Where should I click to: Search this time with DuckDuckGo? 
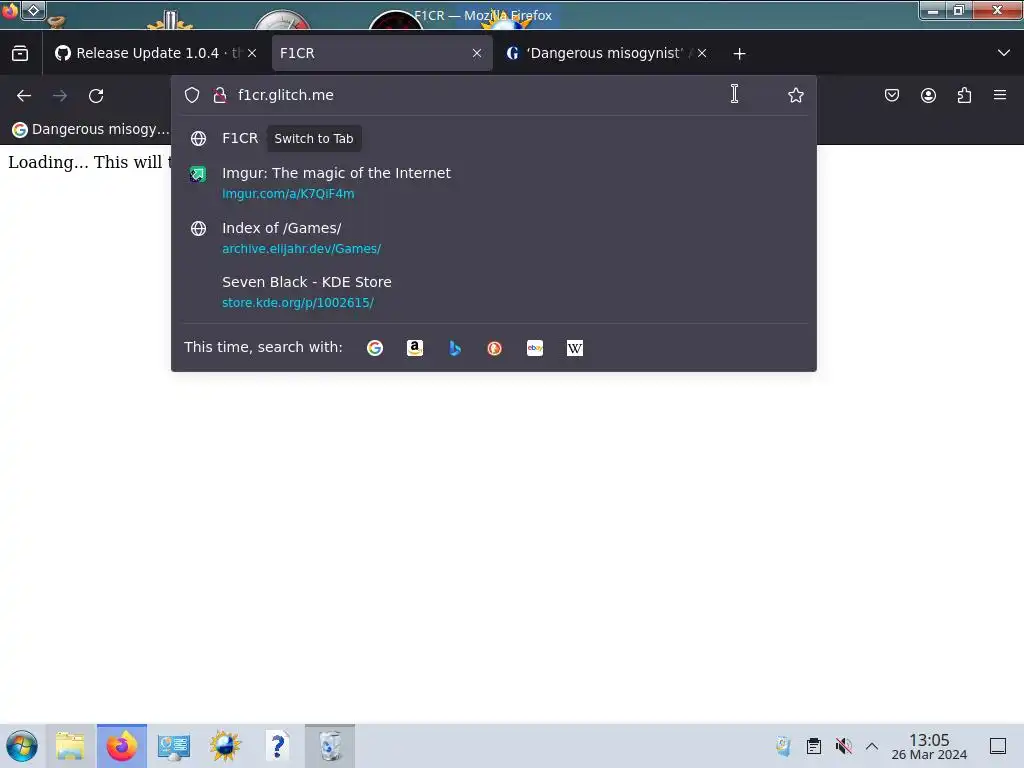click(494, 348)
